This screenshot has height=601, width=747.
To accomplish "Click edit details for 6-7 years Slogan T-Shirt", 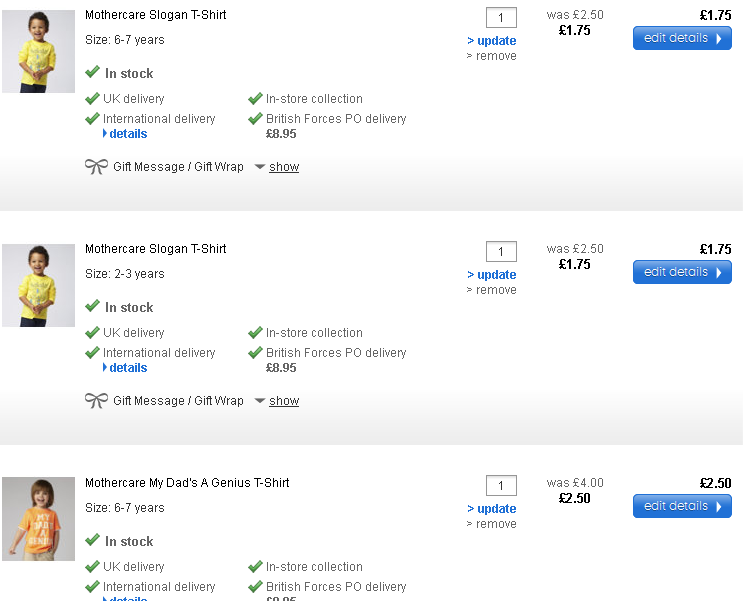I will 682,38.
